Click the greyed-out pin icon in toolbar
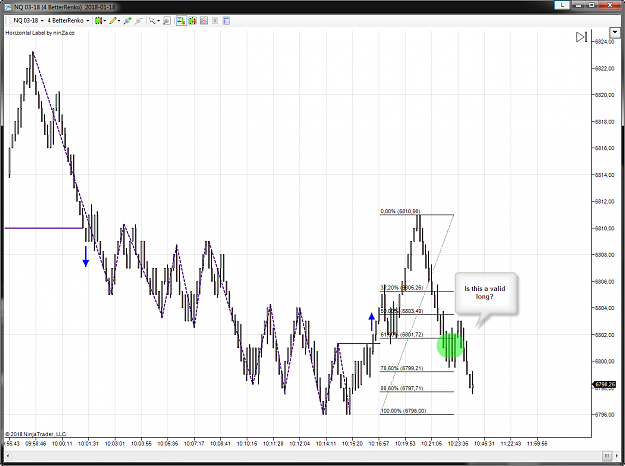The height and width of the screenshot is (466, 625). 138,21
